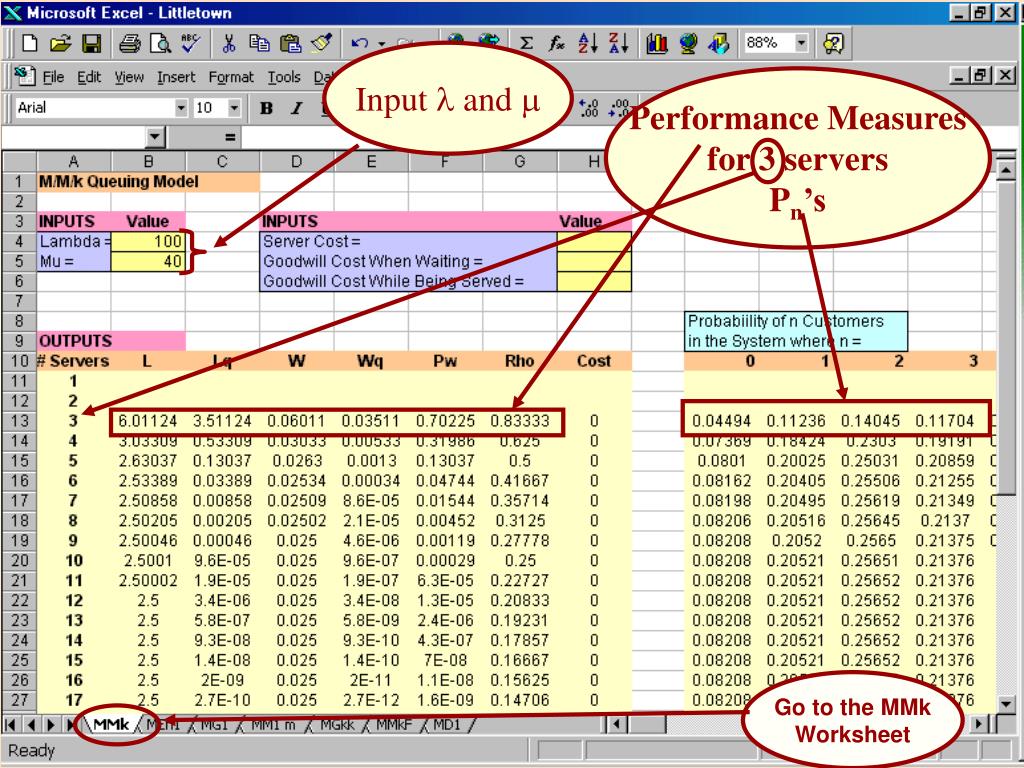
Task: Click the next sheet tab arrow
Action: coord(51,724)
